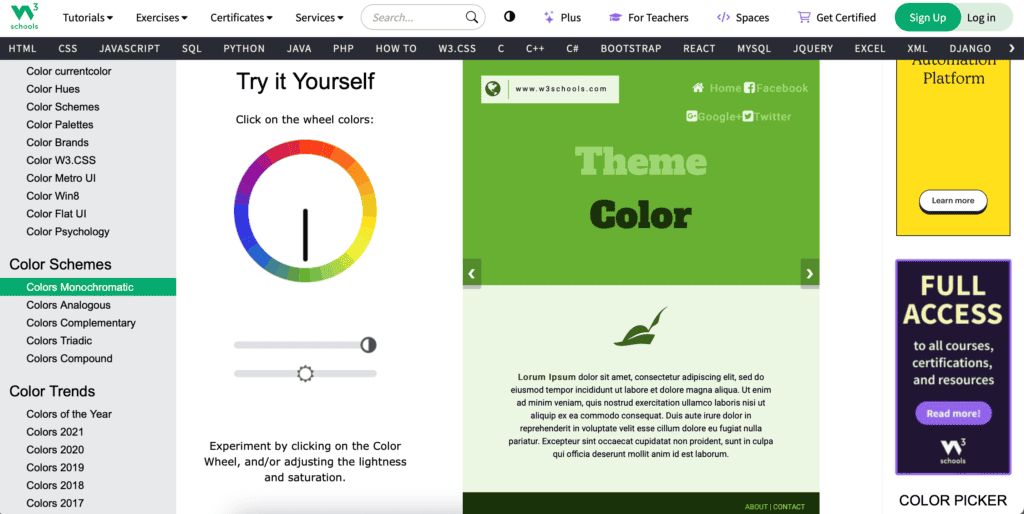Click the Get Certified cart icon
1024x514 pixels.
[804, 18]
